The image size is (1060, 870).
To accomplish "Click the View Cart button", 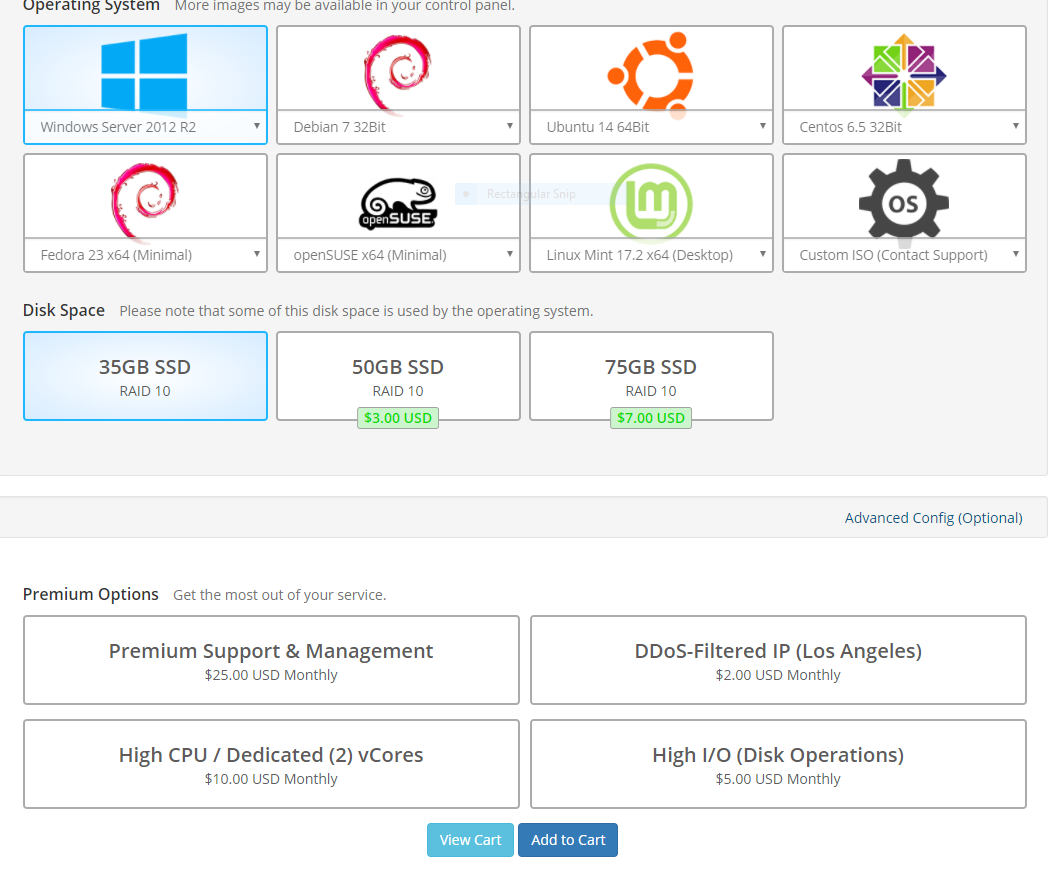I will (x=471, y=840).
